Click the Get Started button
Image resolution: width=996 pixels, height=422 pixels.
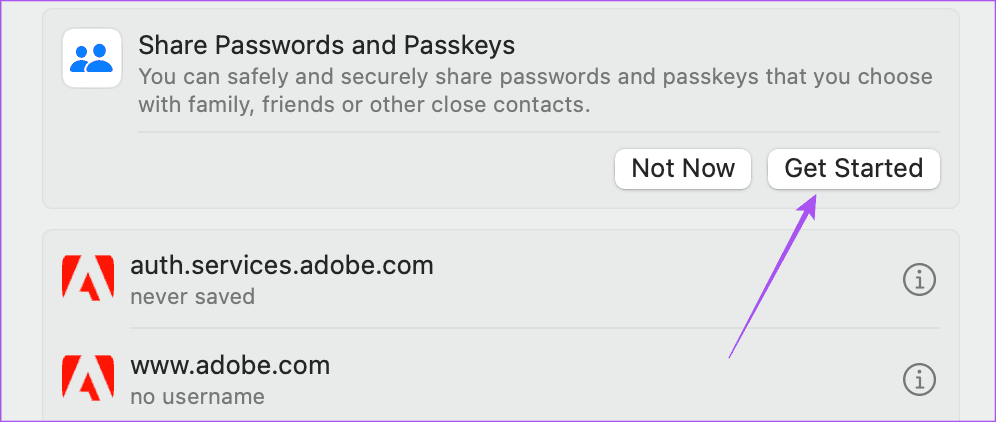853,168
